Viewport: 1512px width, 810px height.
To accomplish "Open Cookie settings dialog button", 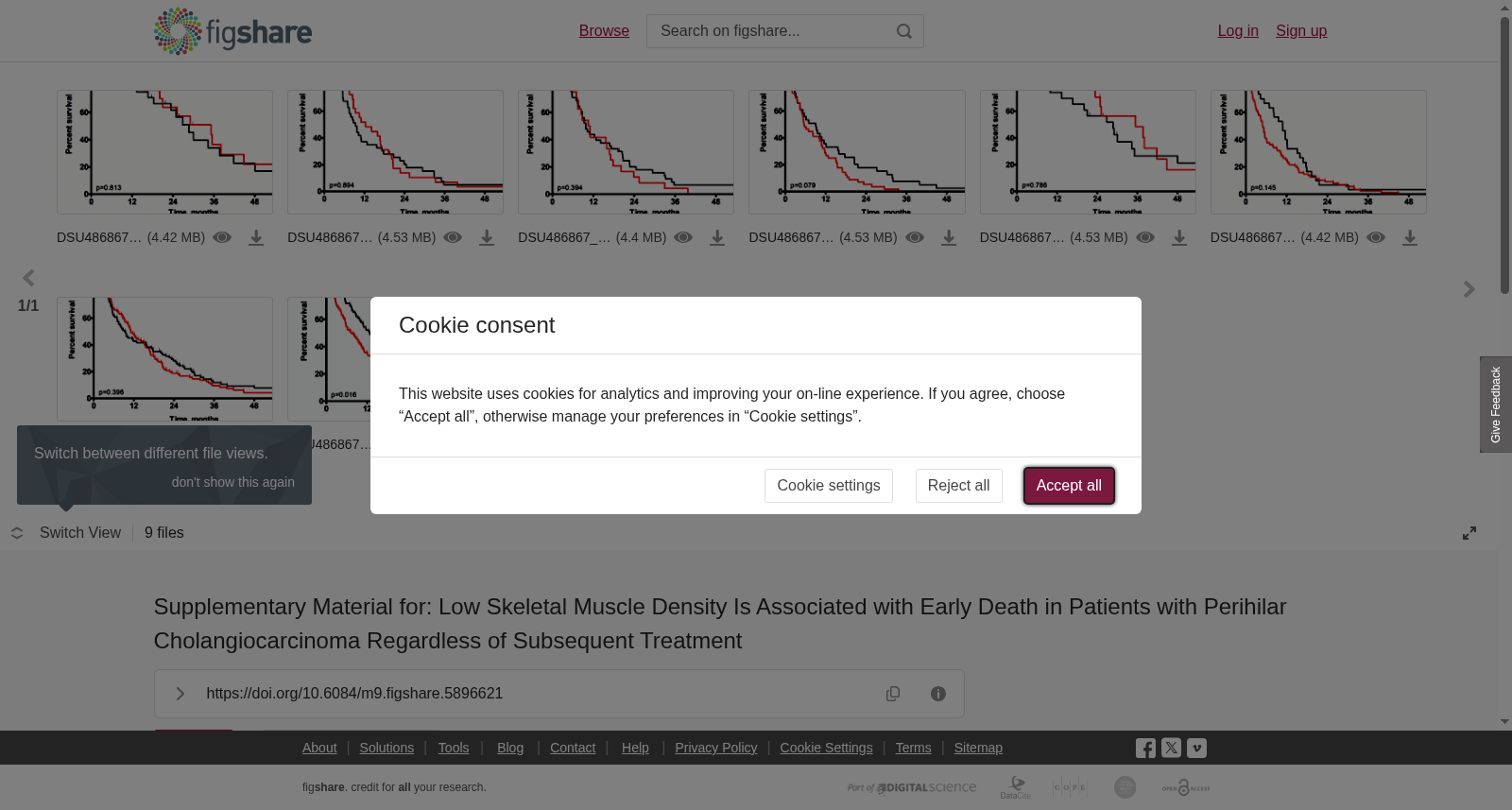I will [829, 486].
